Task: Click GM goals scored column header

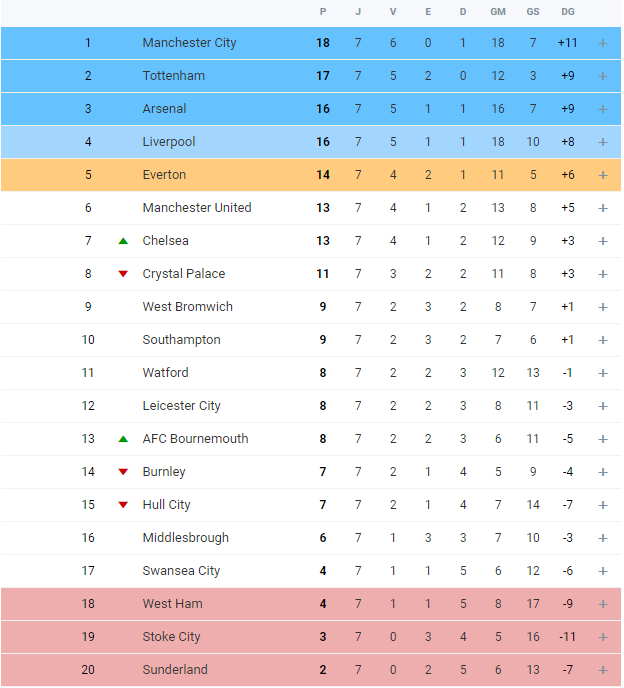Action: tap(498, 12)
